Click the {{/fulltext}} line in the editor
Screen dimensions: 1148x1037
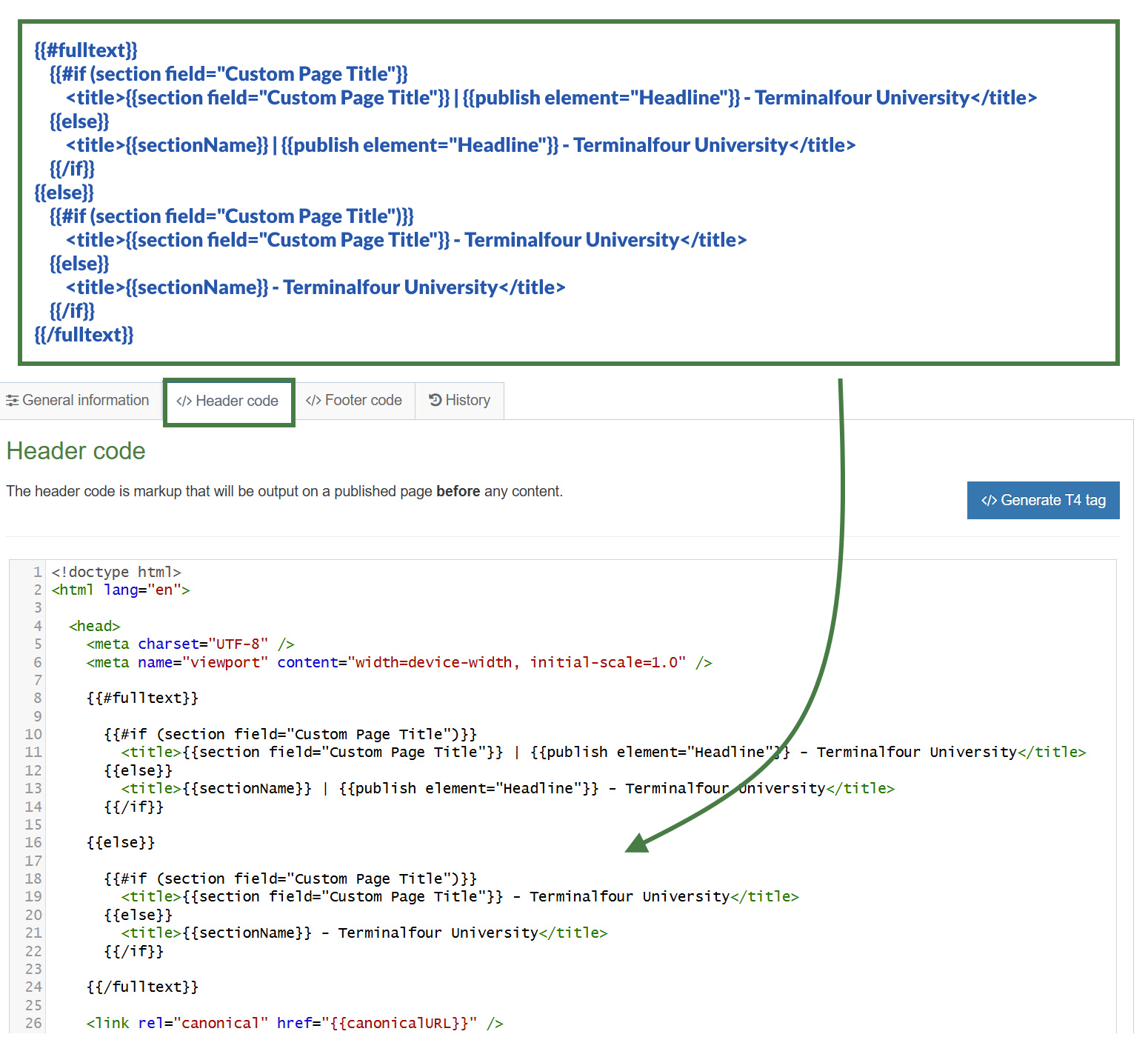(142, 987)
